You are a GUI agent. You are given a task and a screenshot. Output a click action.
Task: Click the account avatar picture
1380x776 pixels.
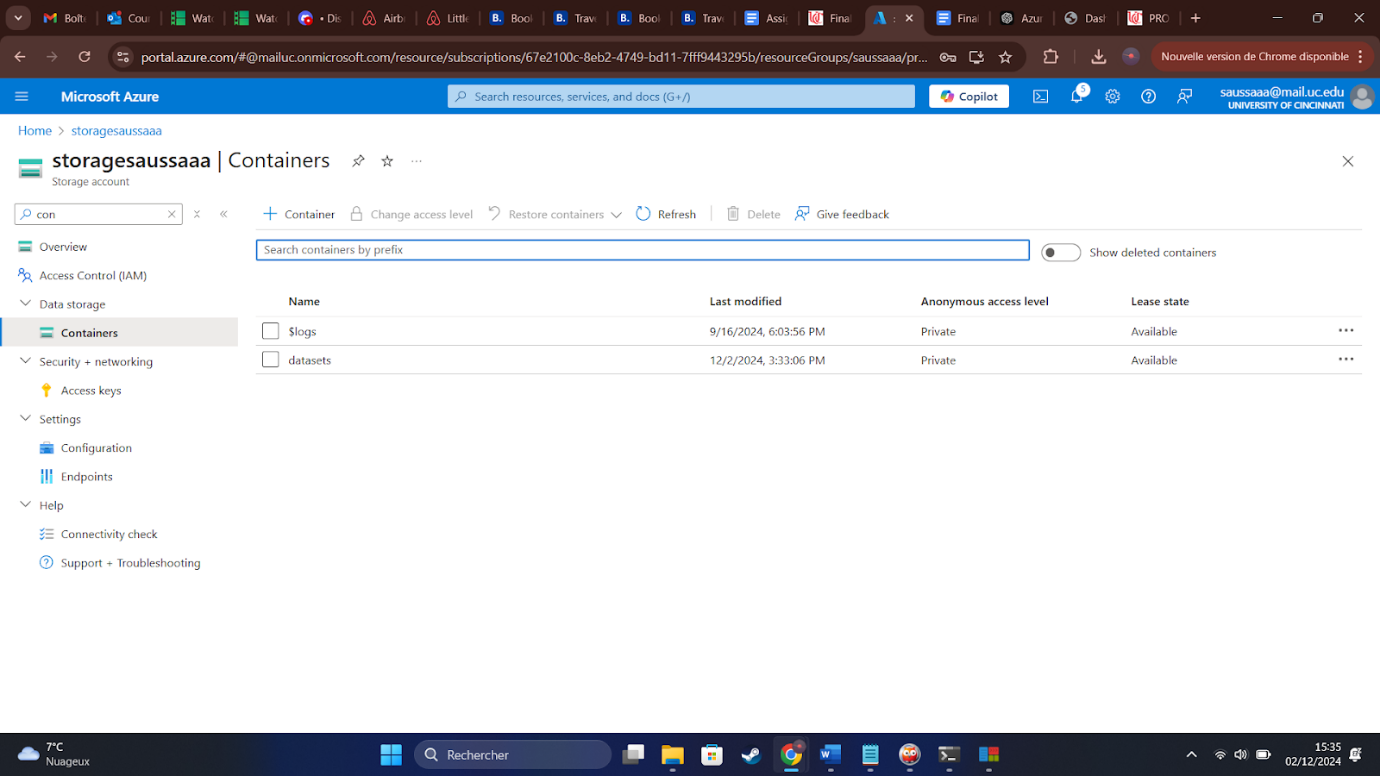(1362, 97)
